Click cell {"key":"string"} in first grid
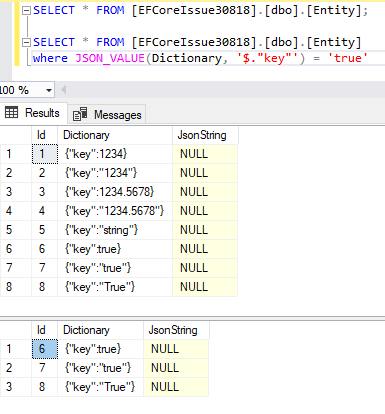Image resolution: width=385 pixels, height=414 pixels. pos(115,230)
